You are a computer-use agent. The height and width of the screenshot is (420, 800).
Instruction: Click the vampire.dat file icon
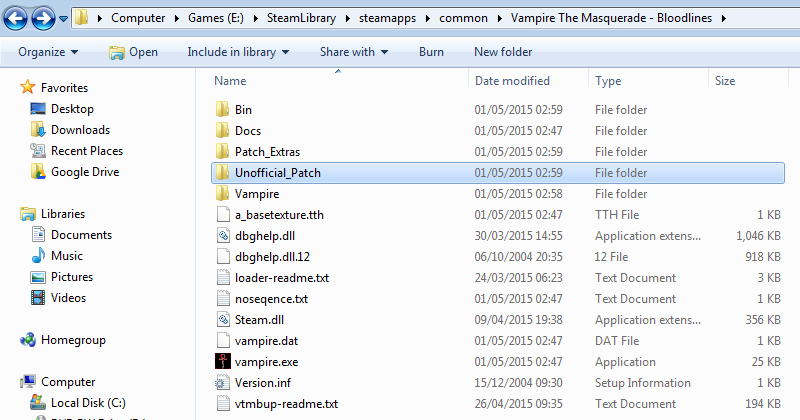[x=223, y=340]
